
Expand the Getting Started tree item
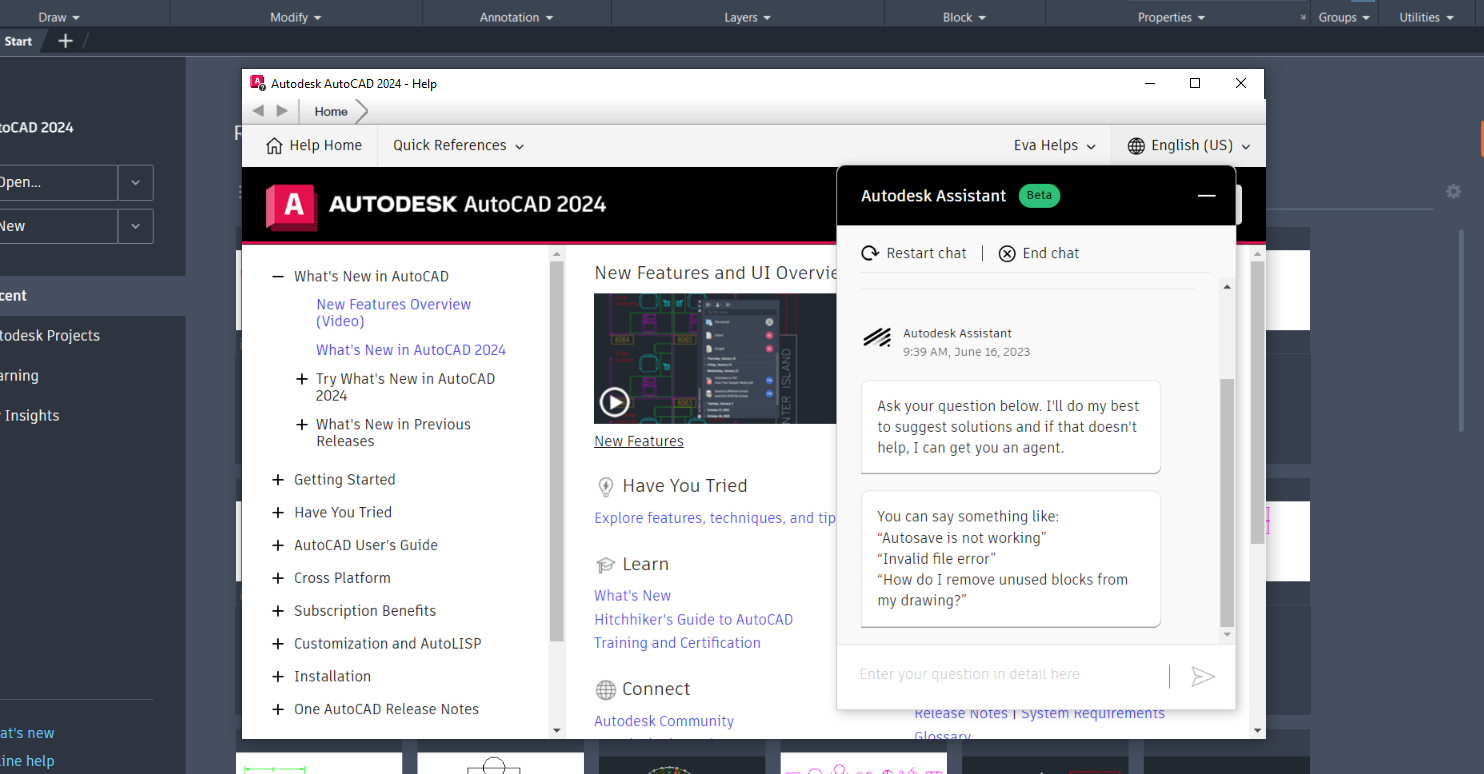(278, 480)
